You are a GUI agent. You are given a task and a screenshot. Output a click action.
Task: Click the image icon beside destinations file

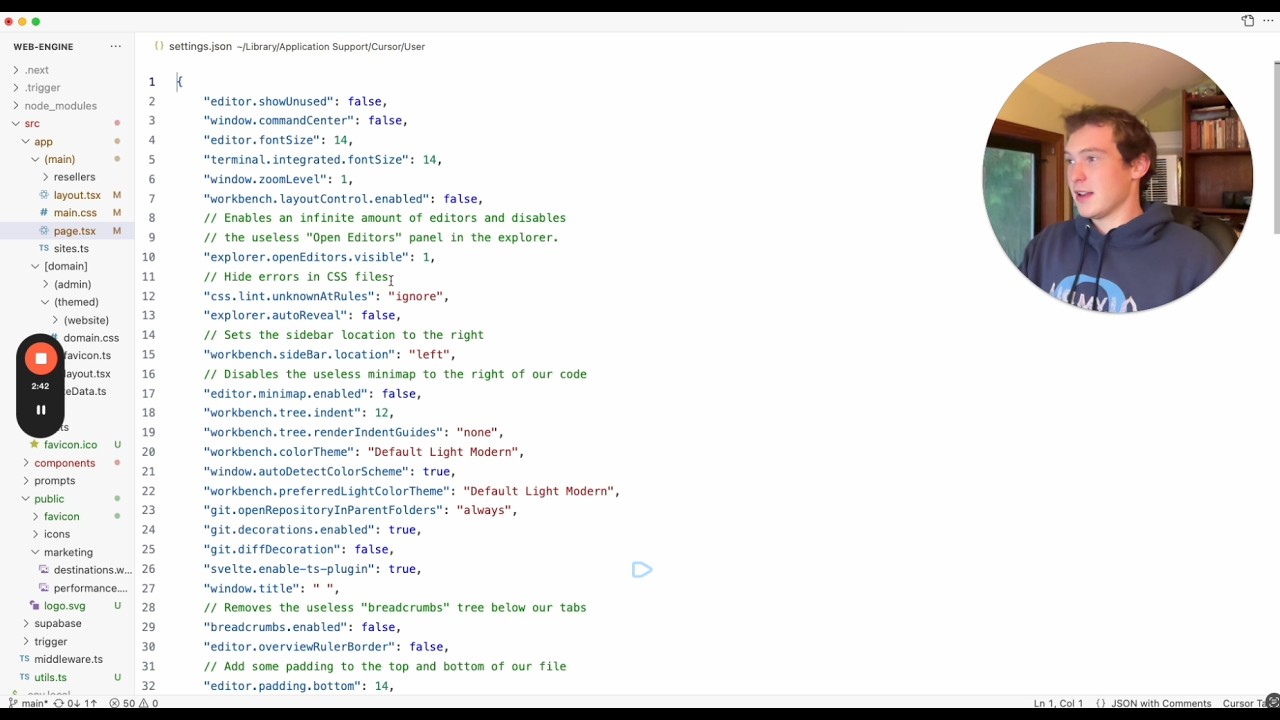click(44, 570)
